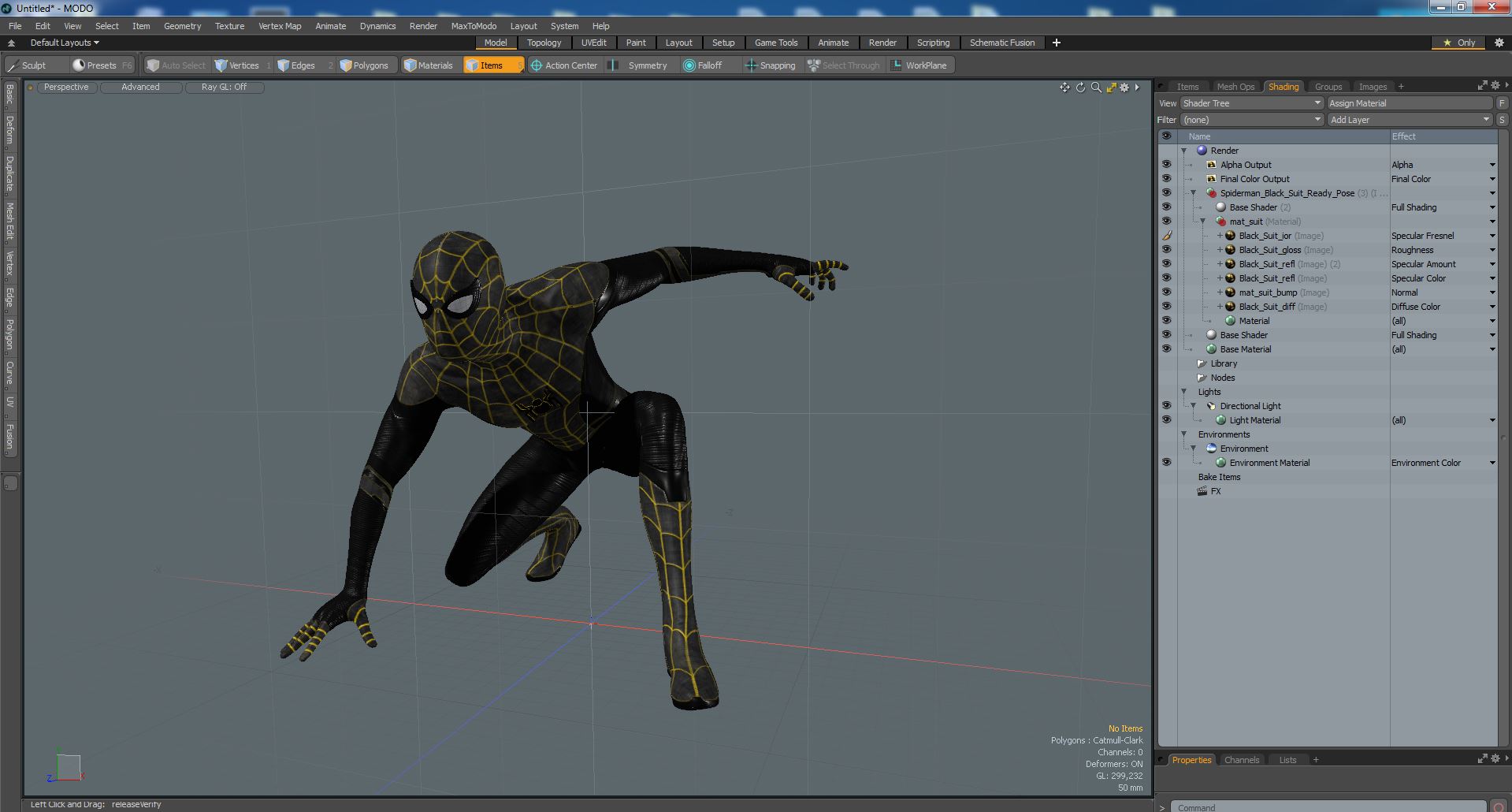Toggle visibility of Environment Material

coord(1166,463)
